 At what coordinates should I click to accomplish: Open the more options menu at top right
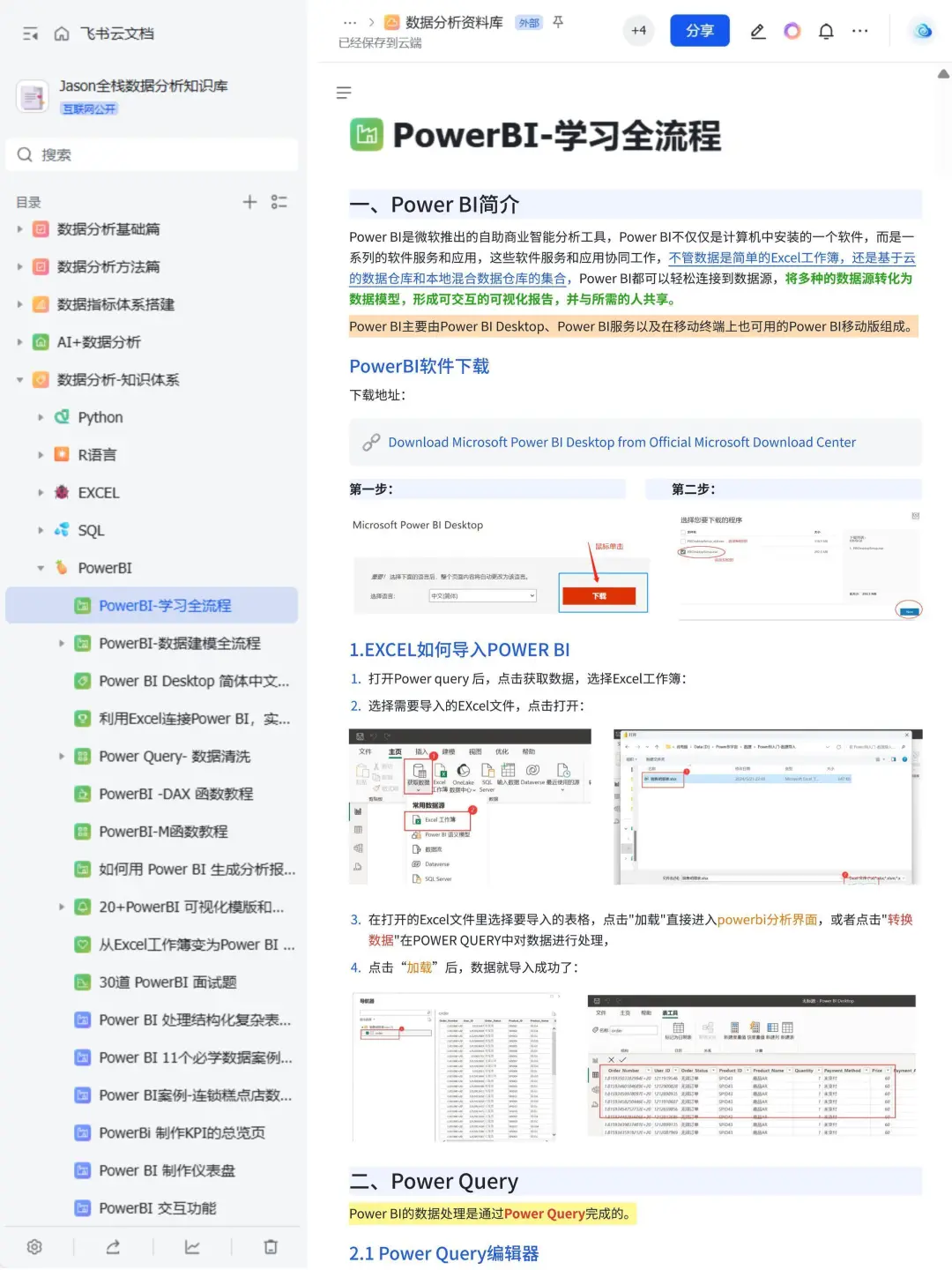(859, 31)
